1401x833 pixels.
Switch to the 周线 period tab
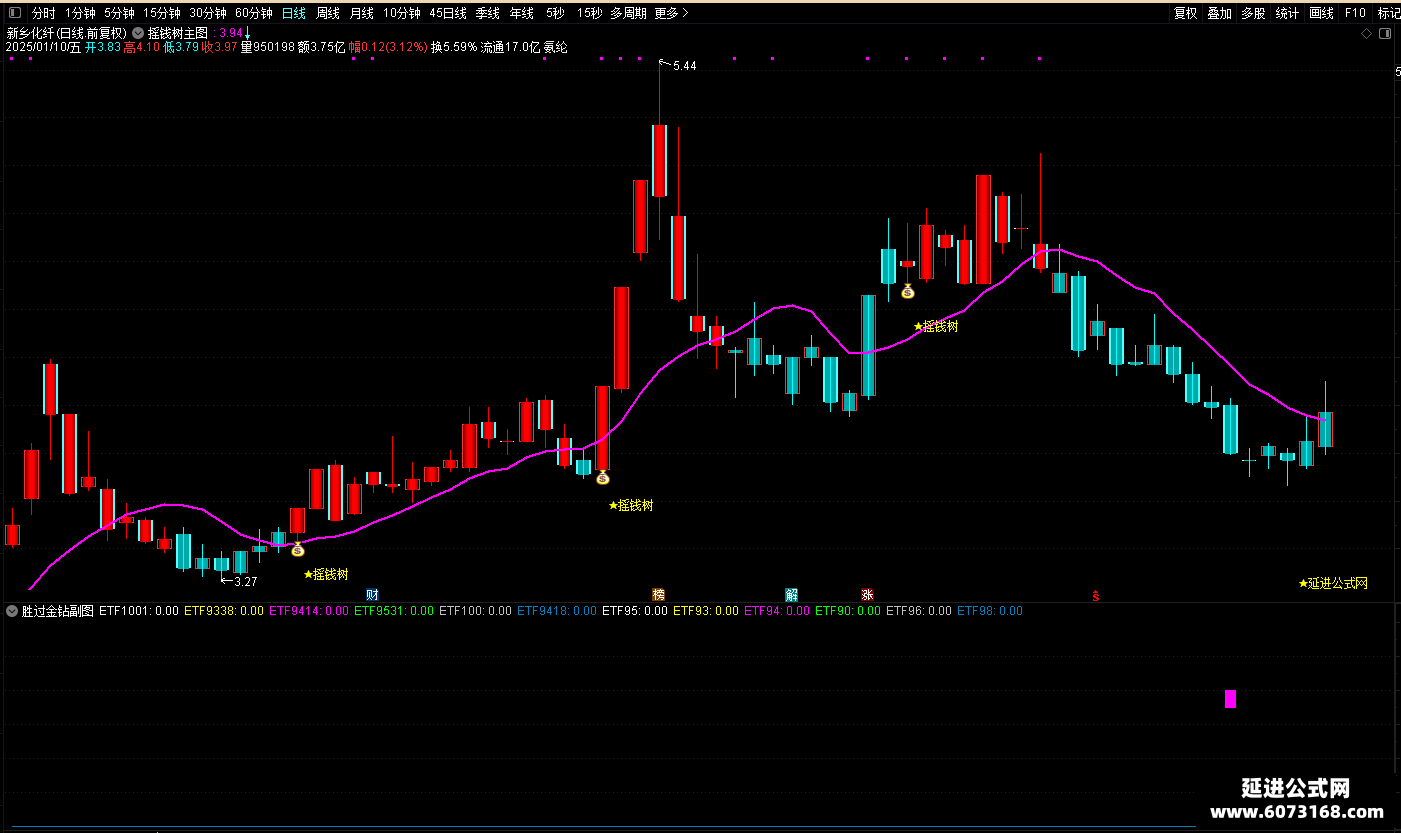tap(328, 13)
